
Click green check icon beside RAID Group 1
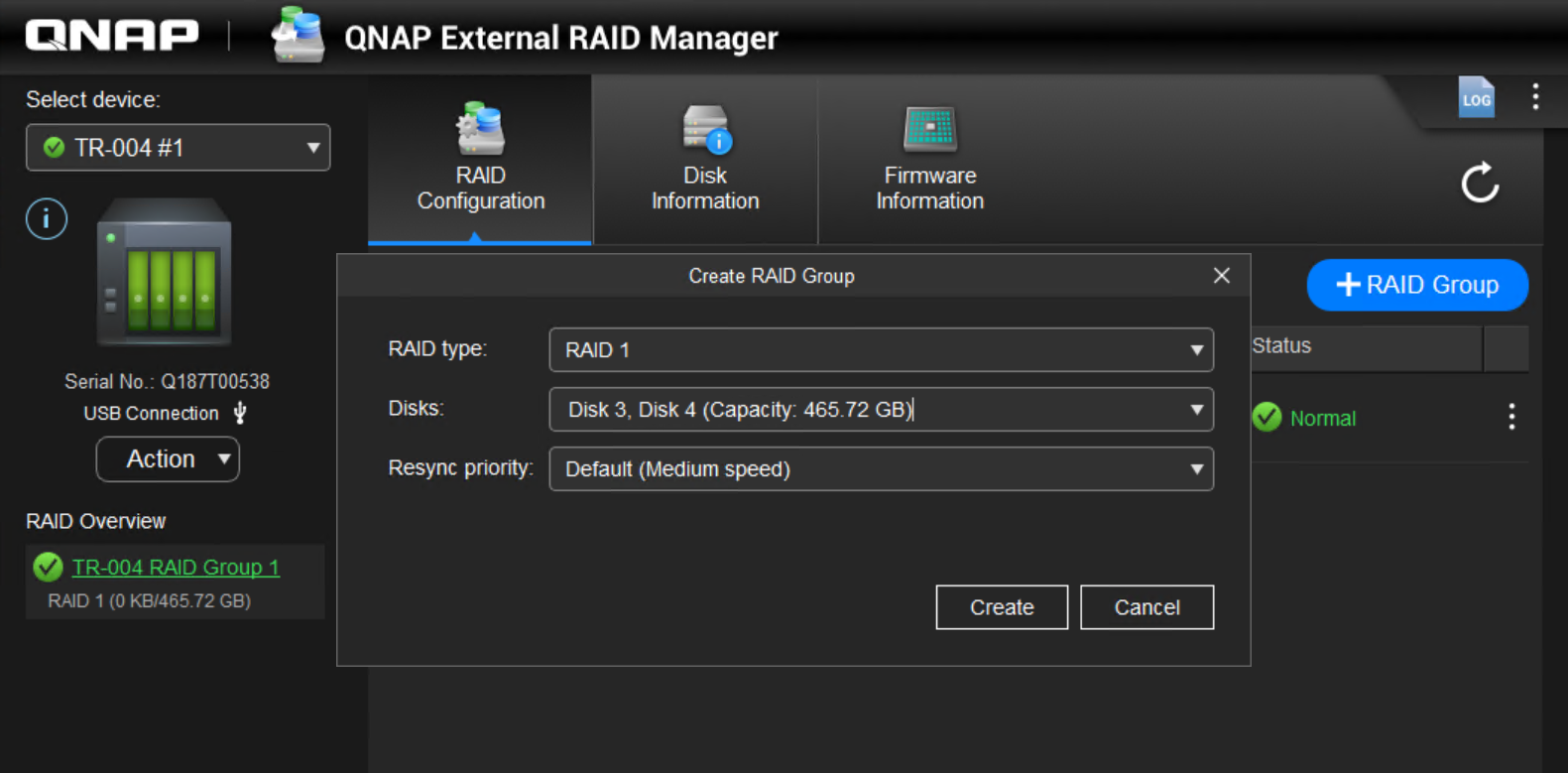pos(48,567)
